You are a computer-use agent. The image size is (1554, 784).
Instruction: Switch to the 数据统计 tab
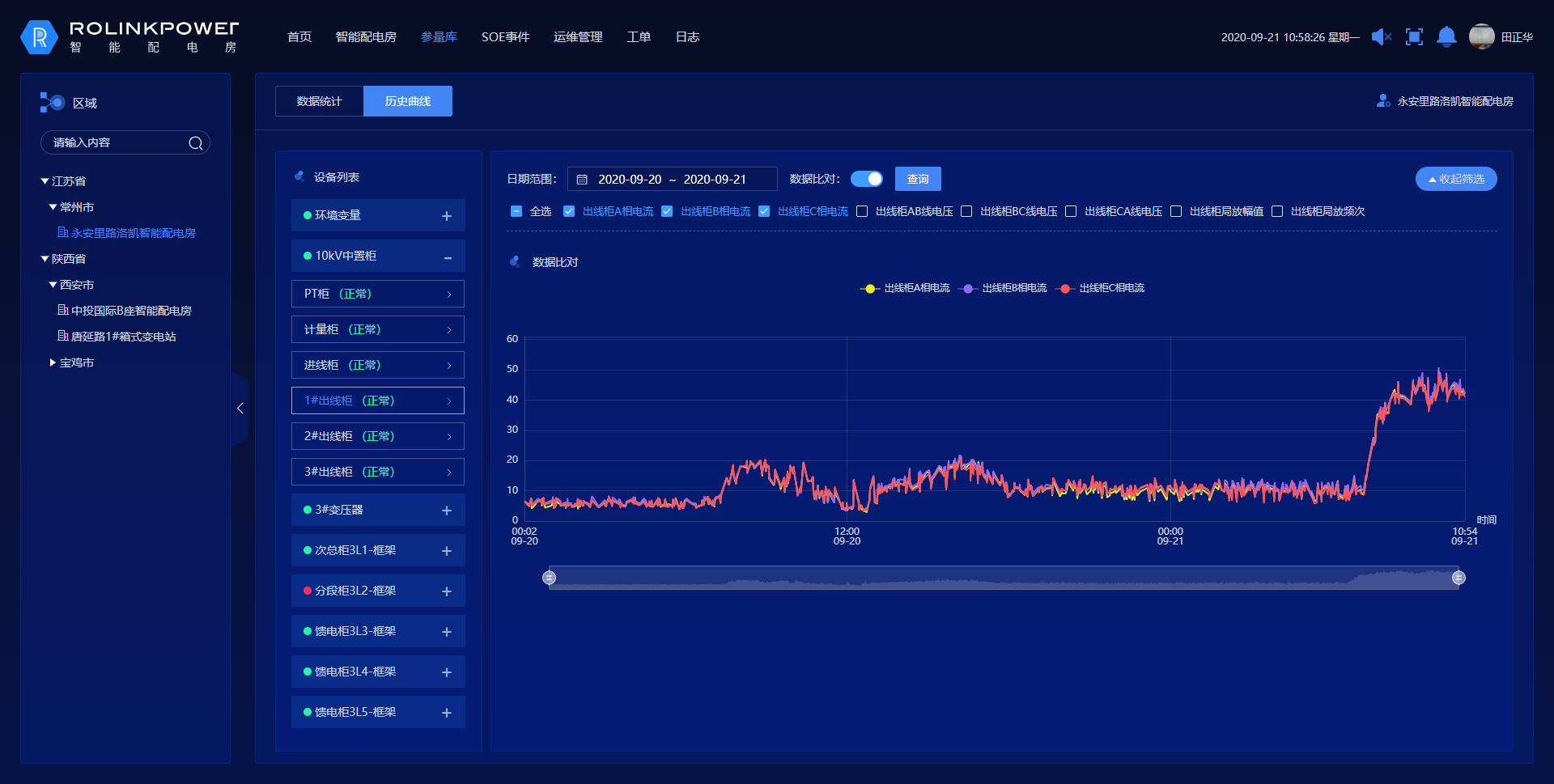(319, 102)
